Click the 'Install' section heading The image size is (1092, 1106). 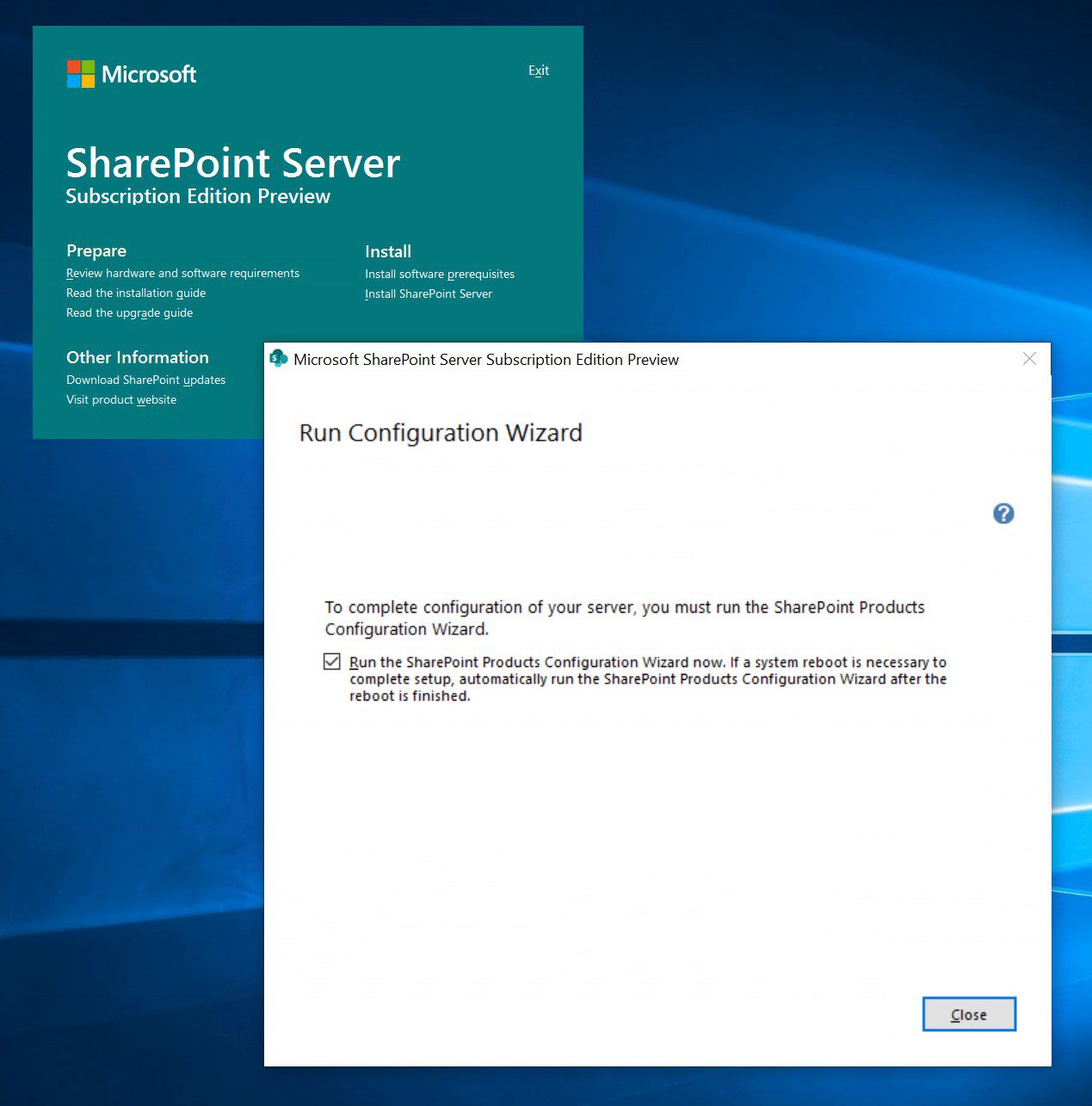[388, 251]
